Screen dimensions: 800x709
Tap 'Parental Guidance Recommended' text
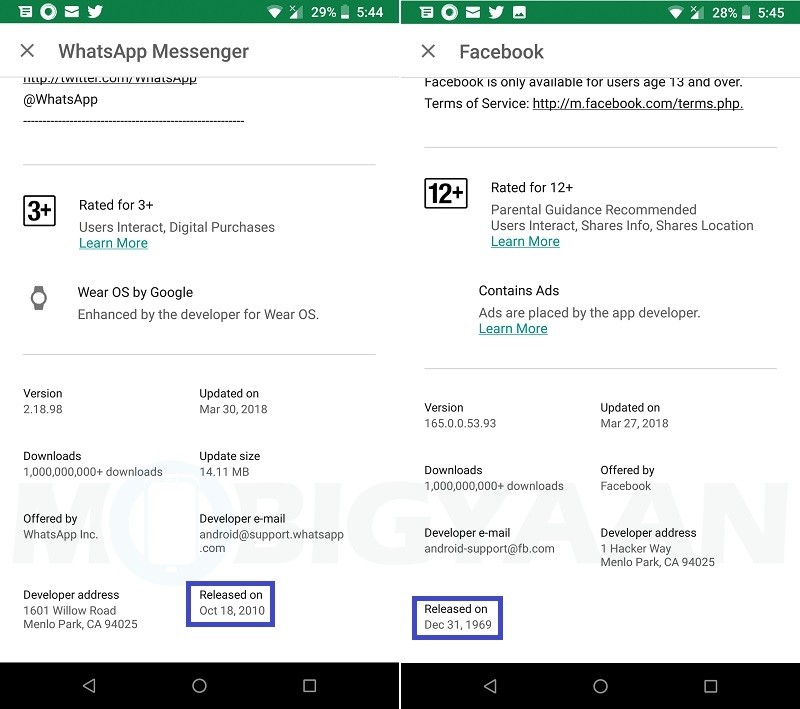coord(593,210)
